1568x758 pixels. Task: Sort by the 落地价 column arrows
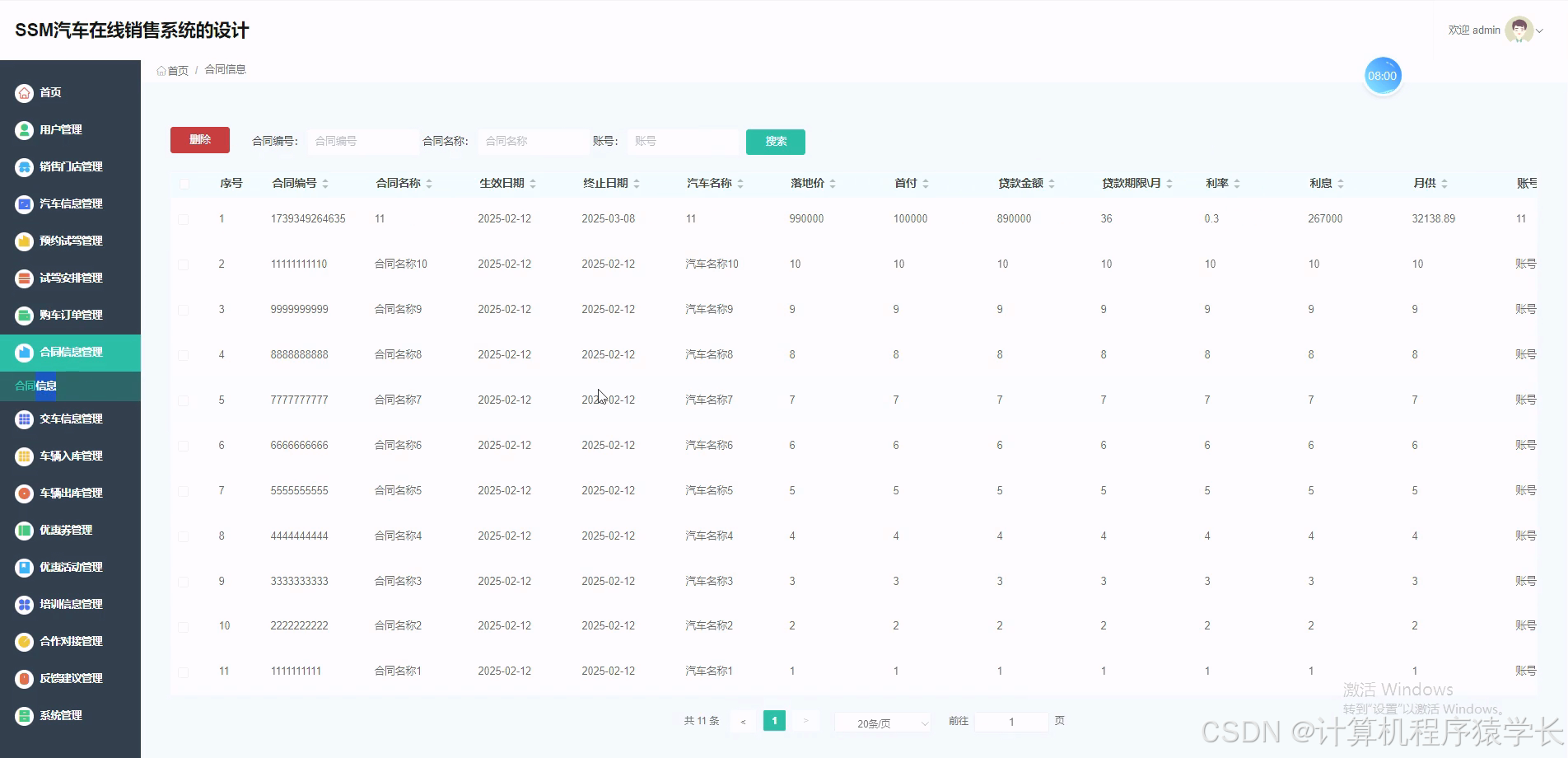[x=833, y=184]
